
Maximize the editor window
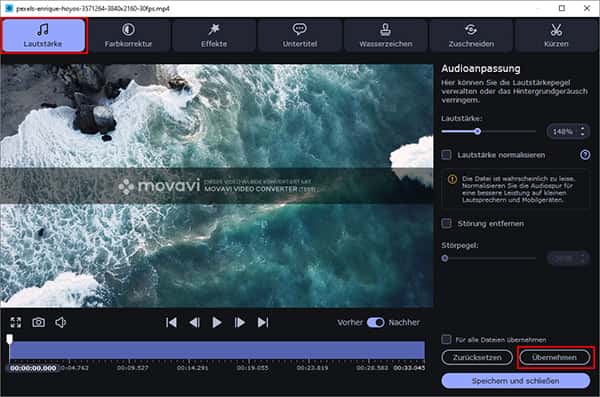[x=561, y=8]
